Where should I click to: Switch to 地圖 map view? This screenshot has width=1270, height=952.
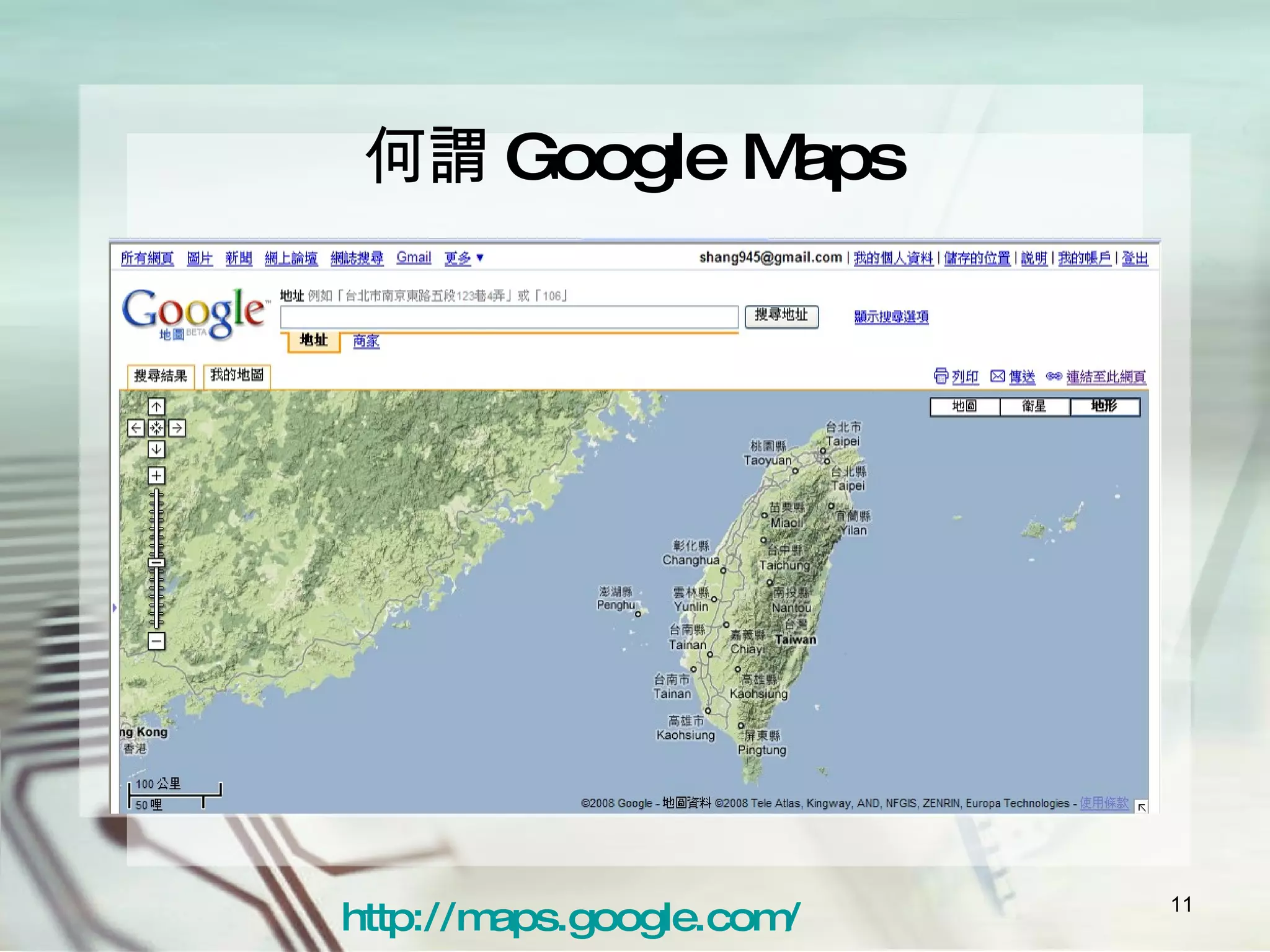[x=965, y=407]
